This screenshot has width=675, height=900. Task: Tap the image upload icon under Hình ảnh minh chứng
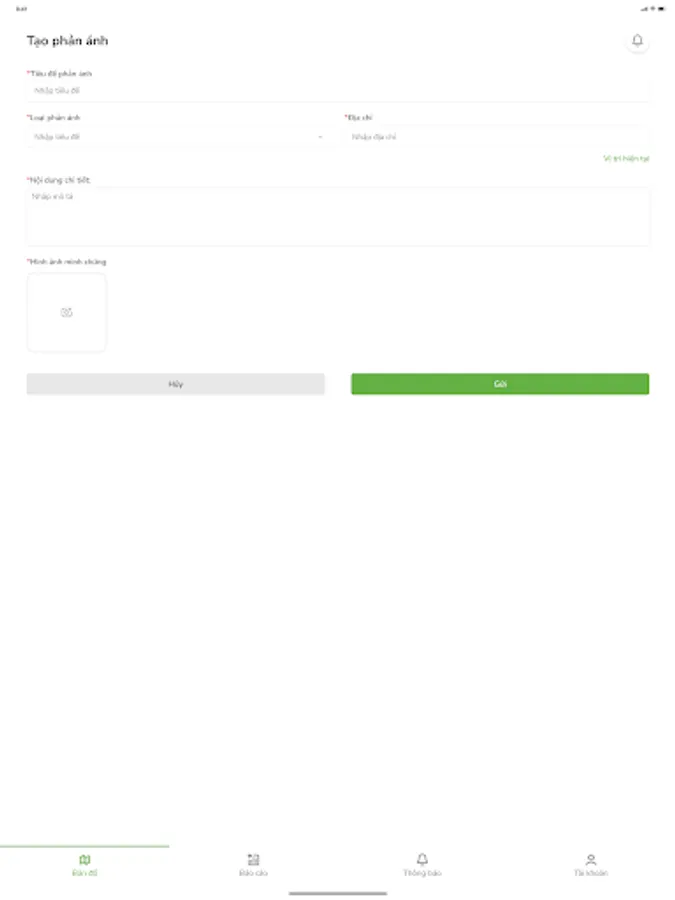[x=67, y=311]
